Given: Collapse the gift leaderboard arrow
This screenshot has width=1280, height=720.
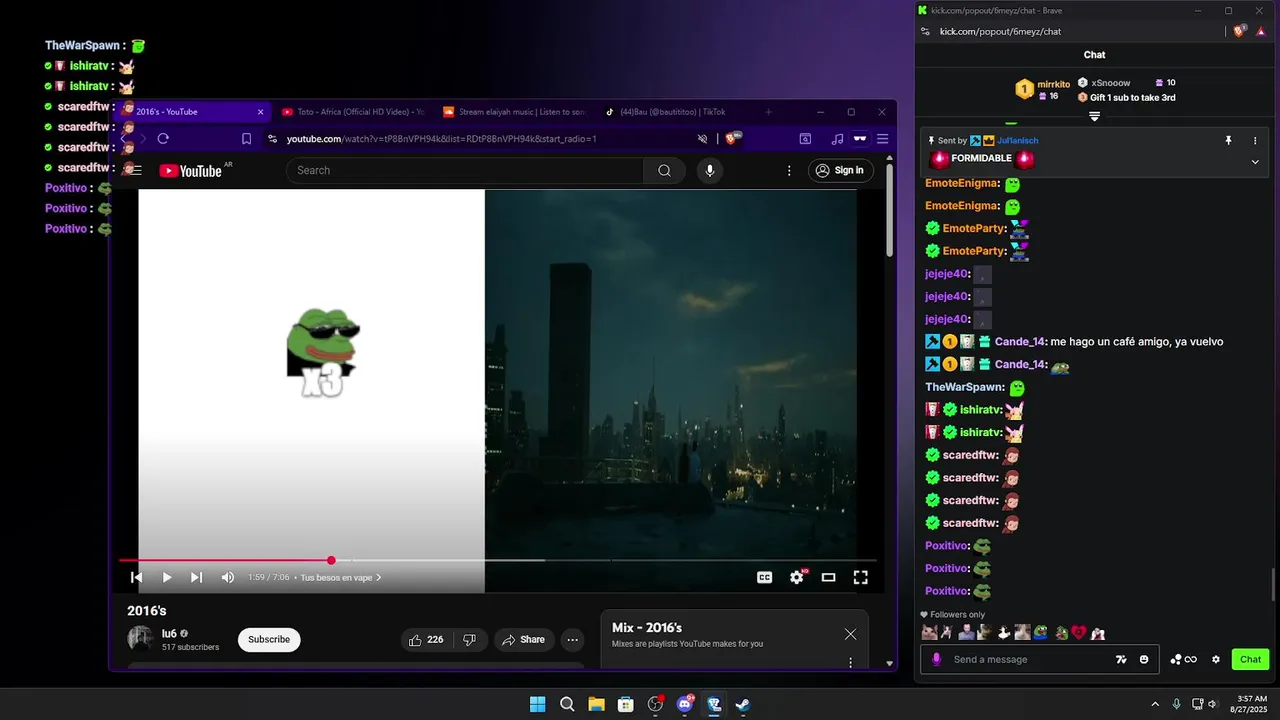Looking at the screenshot, I should (x=1094, y=116).
